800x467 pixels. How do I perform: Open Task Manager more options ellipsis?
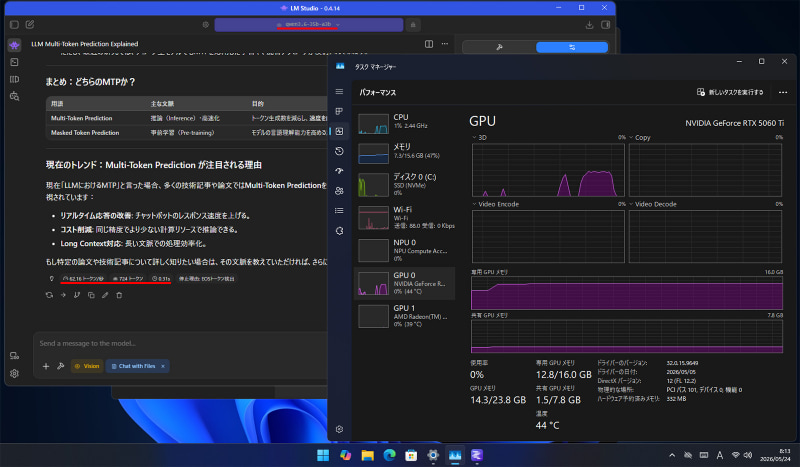point(783,92)
